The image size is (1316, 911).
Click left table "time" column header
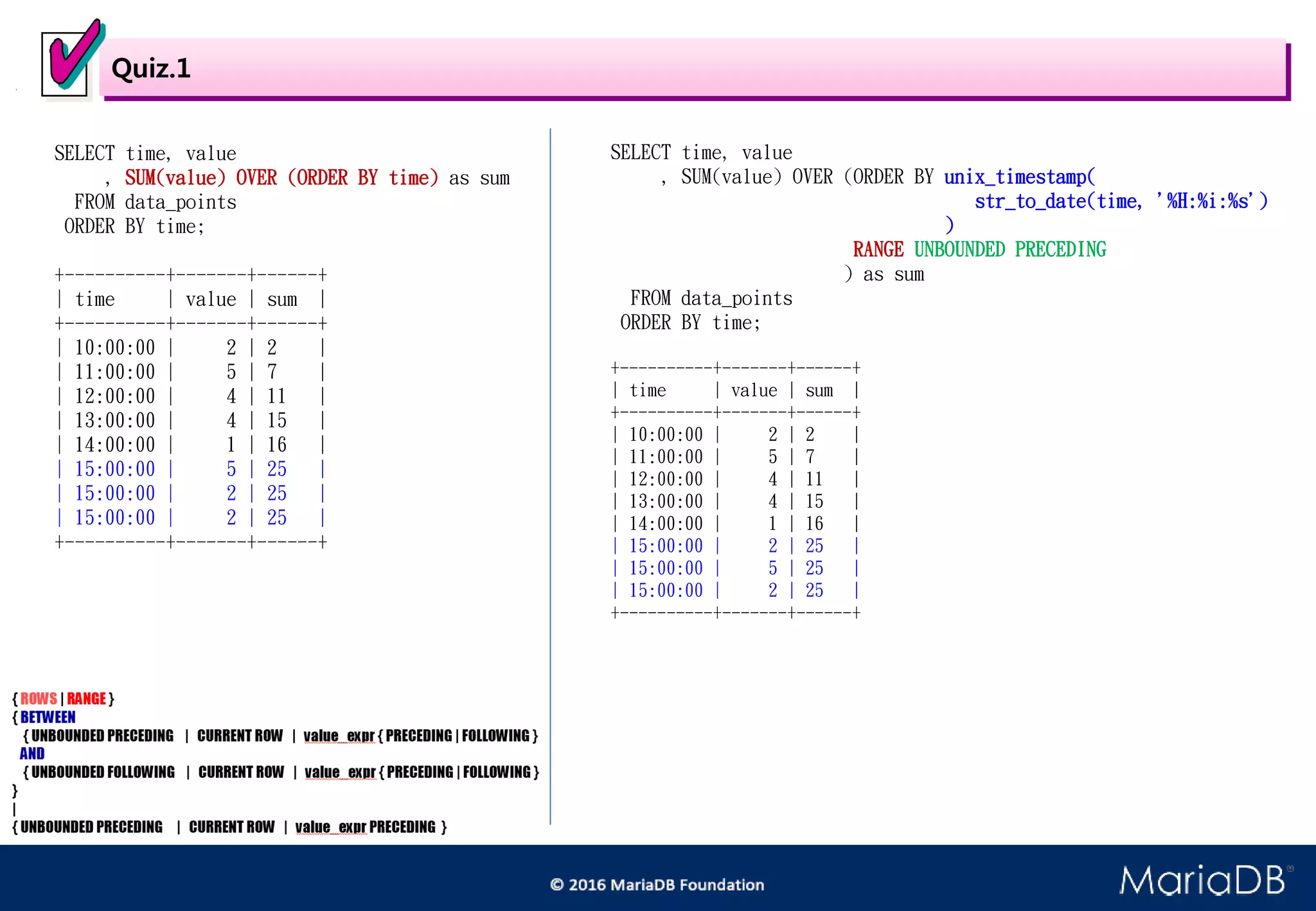pos(95,299)
